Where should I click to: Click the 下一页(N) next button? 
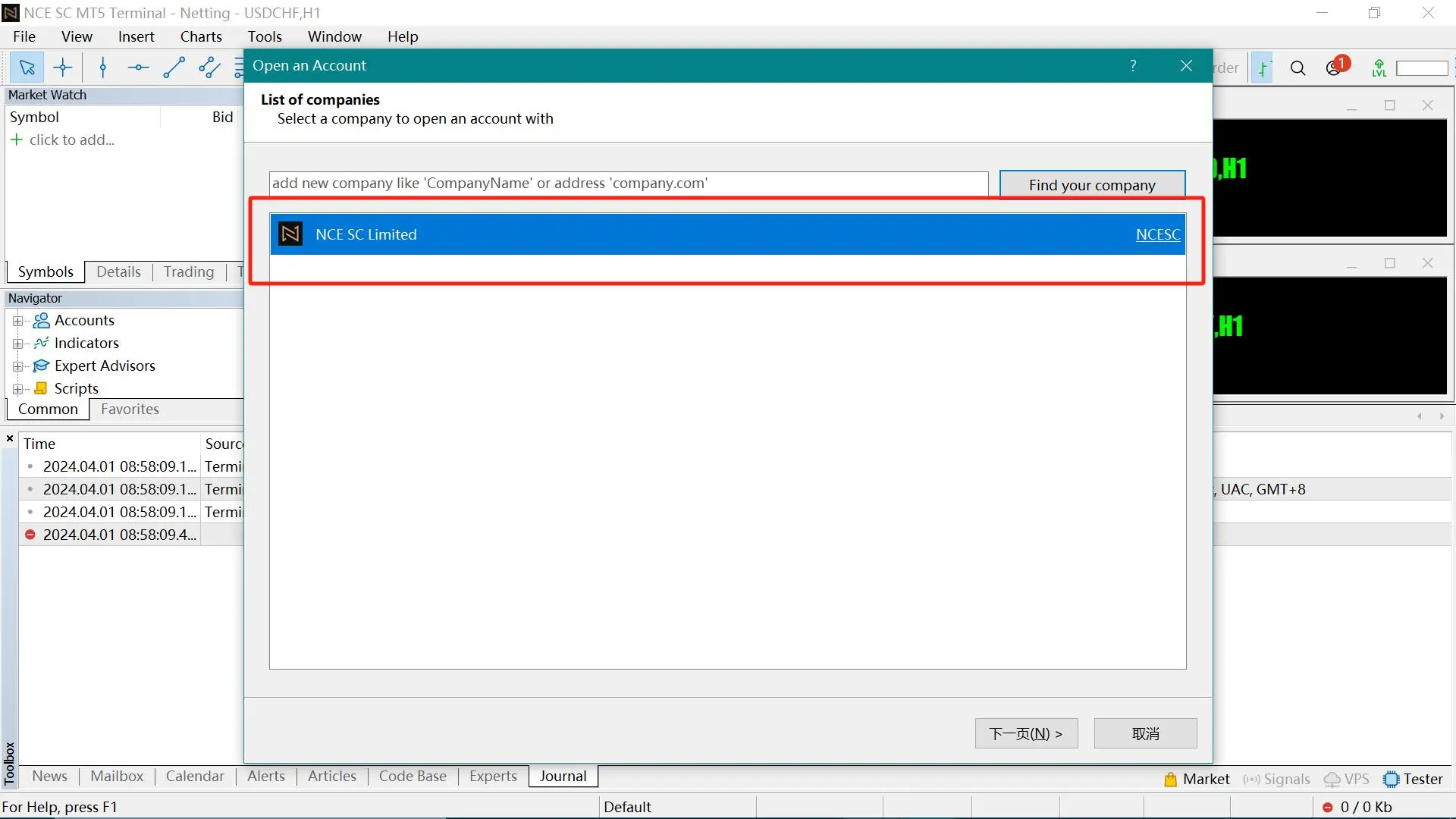pos(1026,733)
